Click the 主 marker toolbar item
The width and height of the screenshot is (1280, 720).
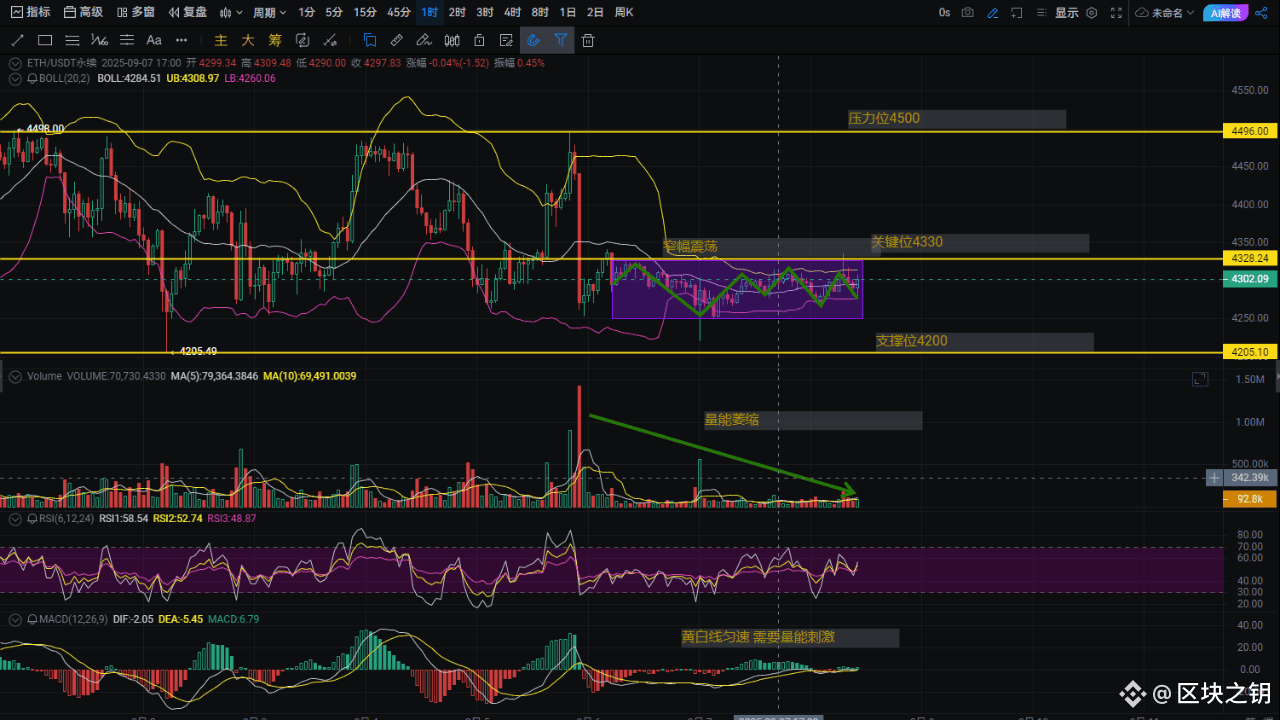tap(221, 40)
